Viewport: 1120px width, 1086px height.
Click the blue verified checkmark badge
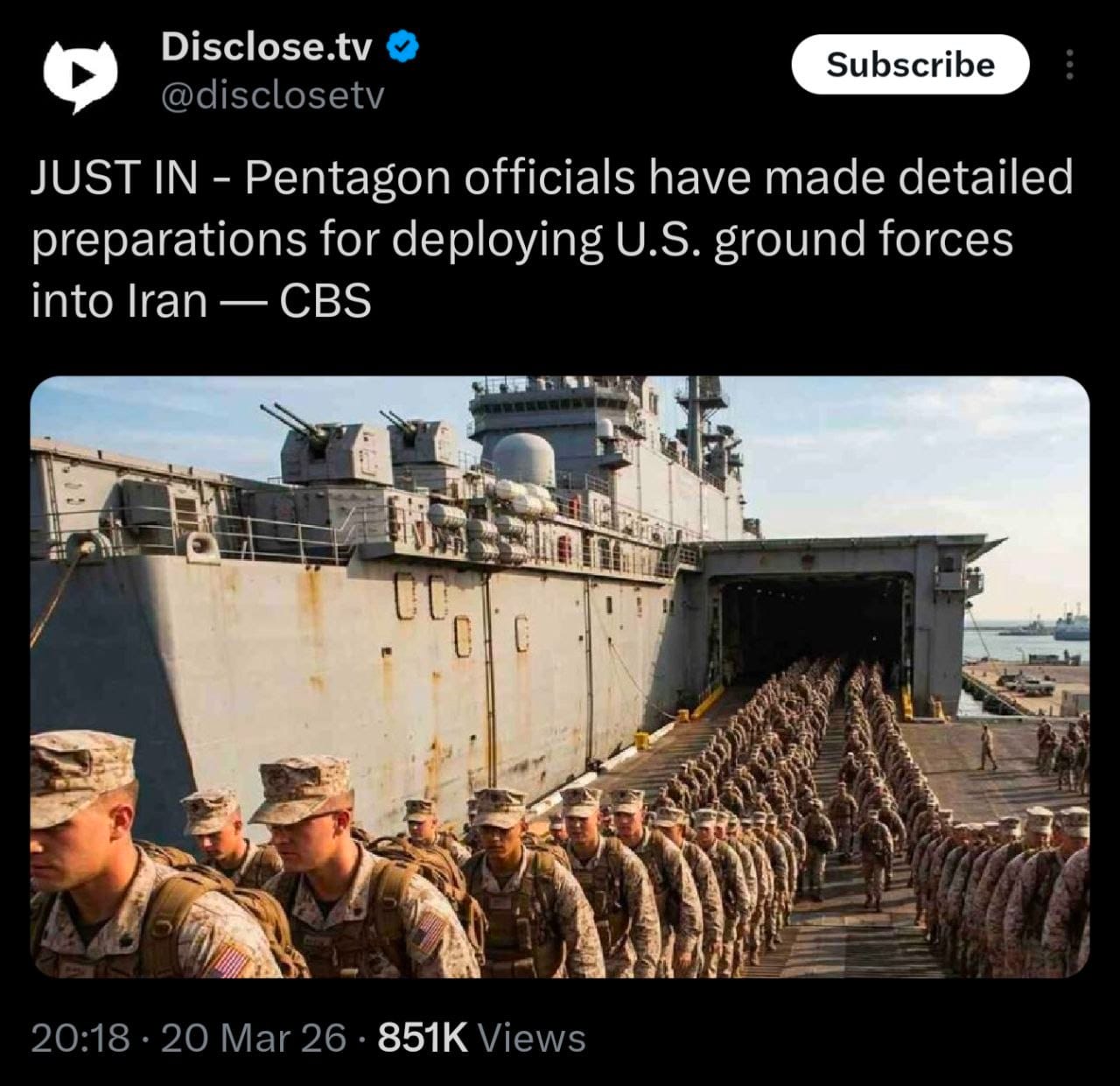coord(402,47)
